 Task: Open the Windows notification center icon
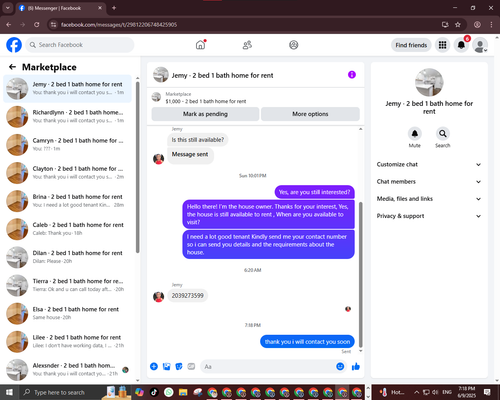pos(487,392)
